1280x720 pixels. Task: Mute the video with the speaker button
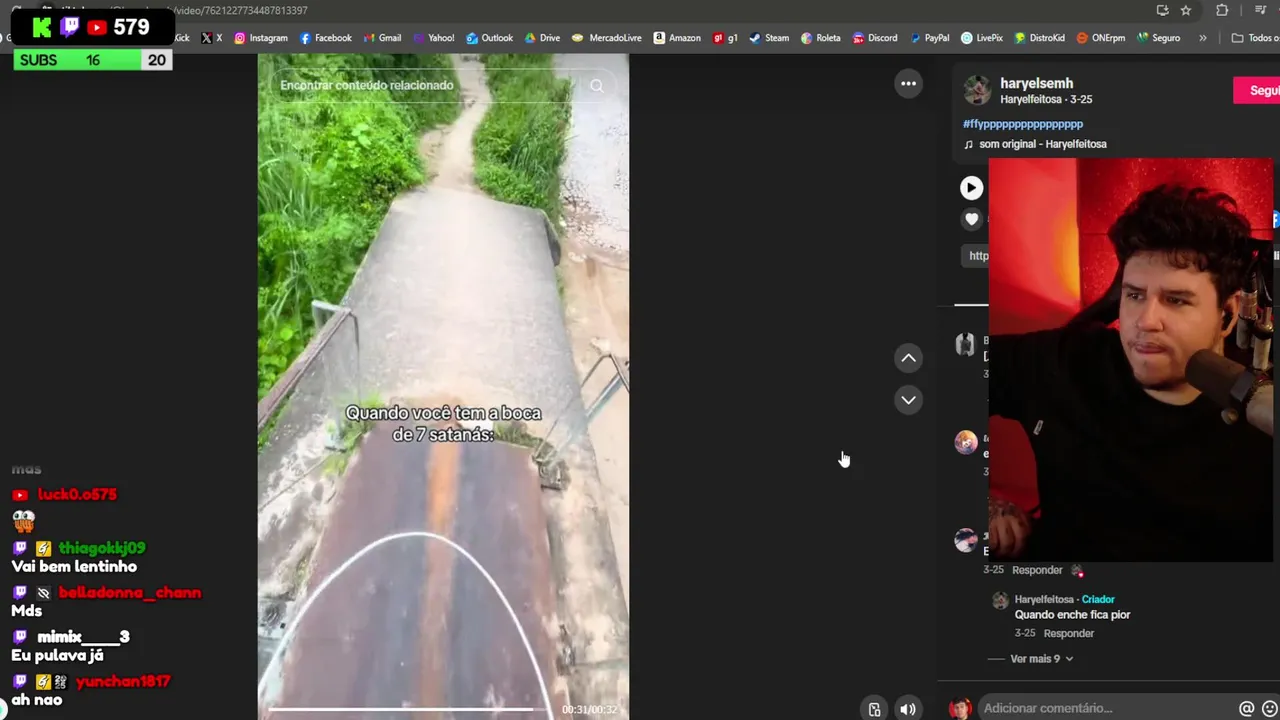click(907, 709)
